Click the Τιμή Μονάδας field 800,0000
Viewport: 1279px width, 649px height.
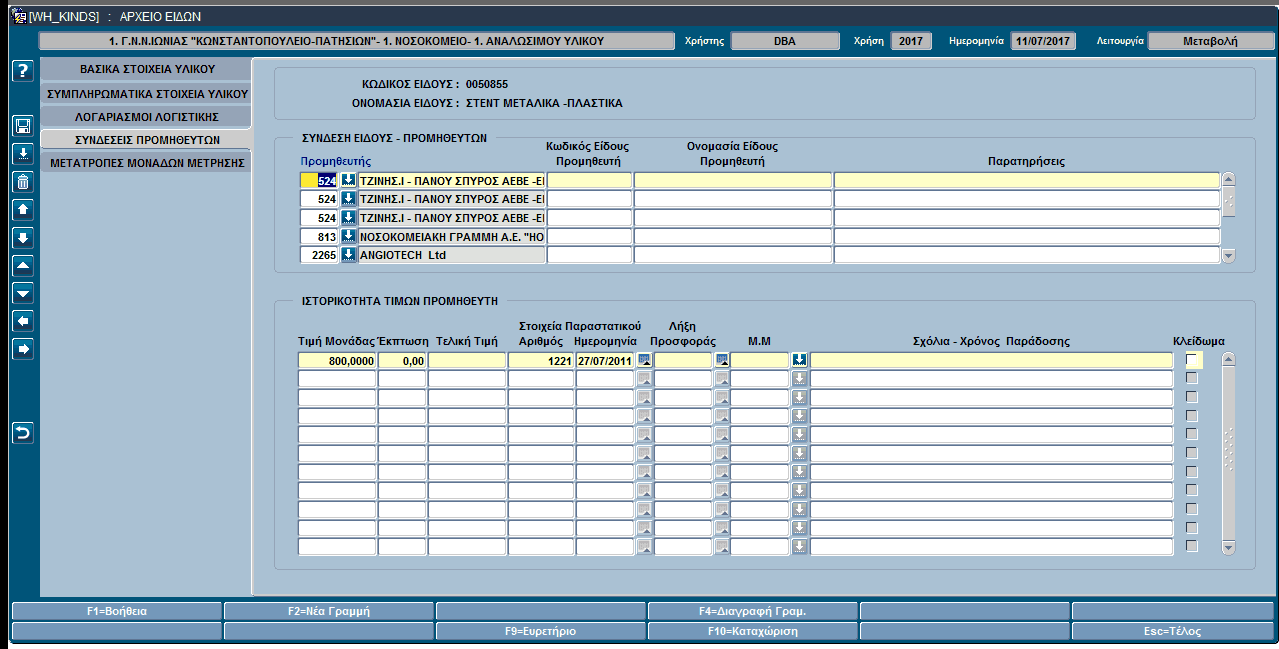[x=337, y=360]
